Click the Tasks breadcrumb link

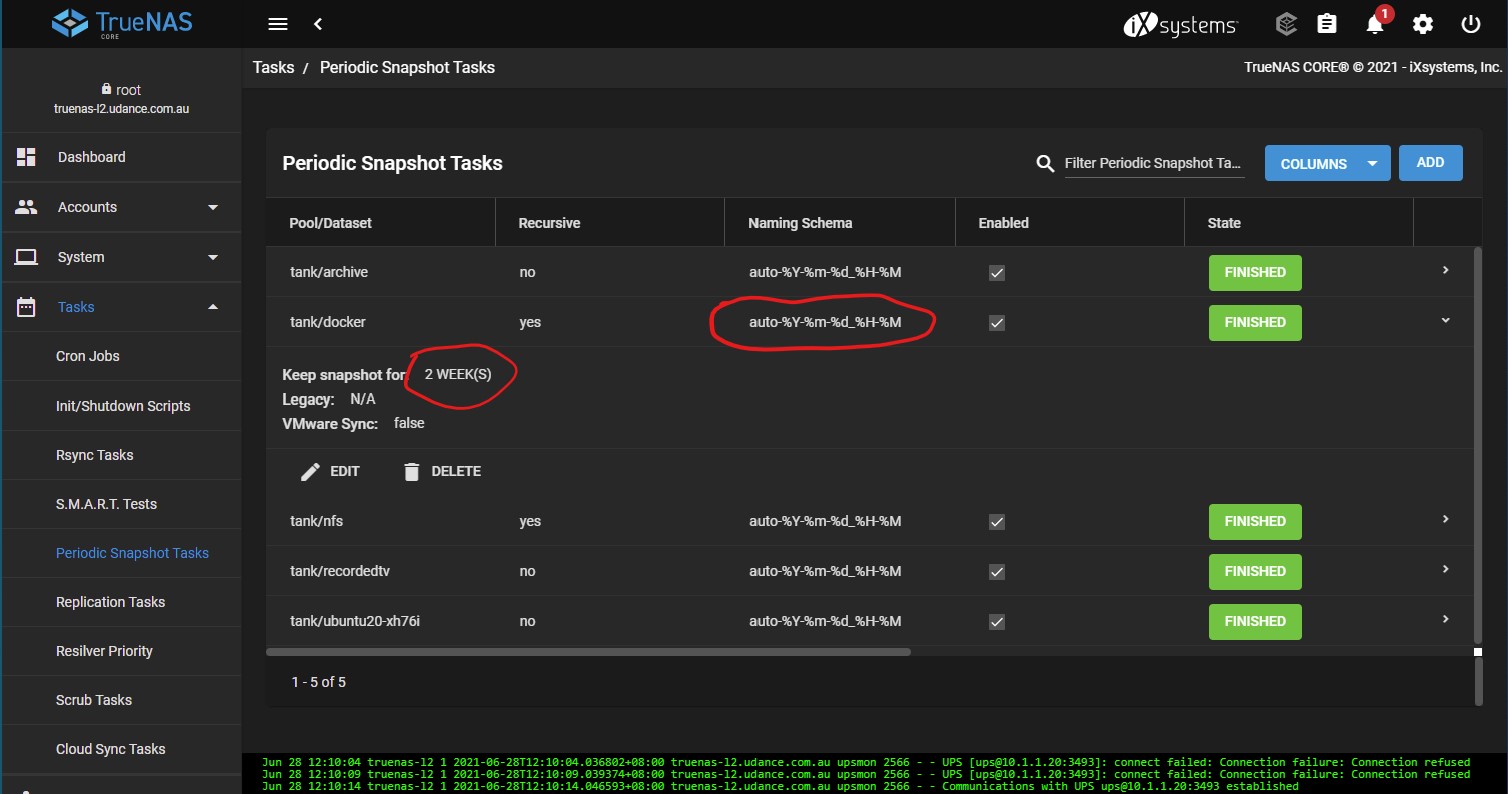point(273,68)
